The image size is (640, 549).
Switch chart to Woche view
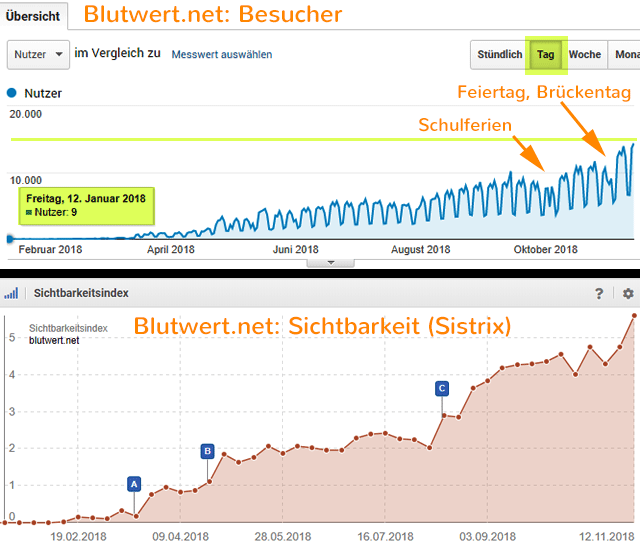pos(585,55)
